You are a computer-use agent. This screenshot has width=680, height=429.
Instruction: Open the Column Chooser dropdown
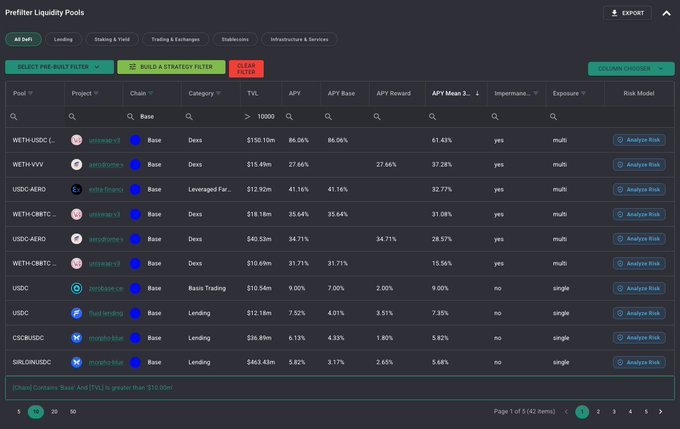[x=631, y=69]
